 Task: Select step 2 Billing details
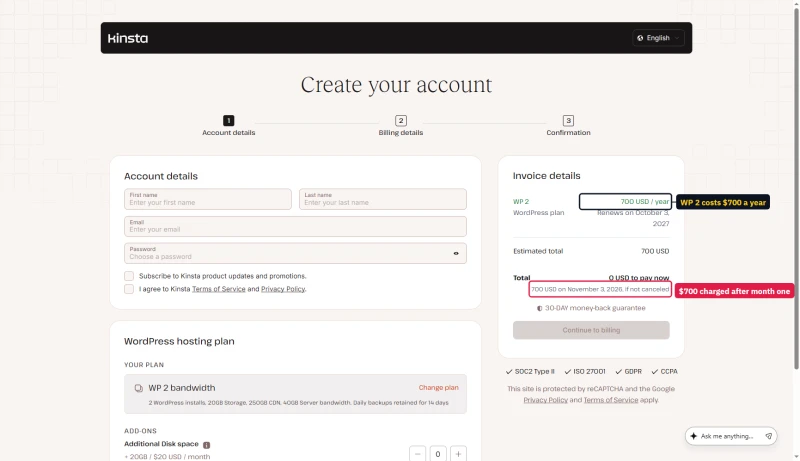click(401, 125)
